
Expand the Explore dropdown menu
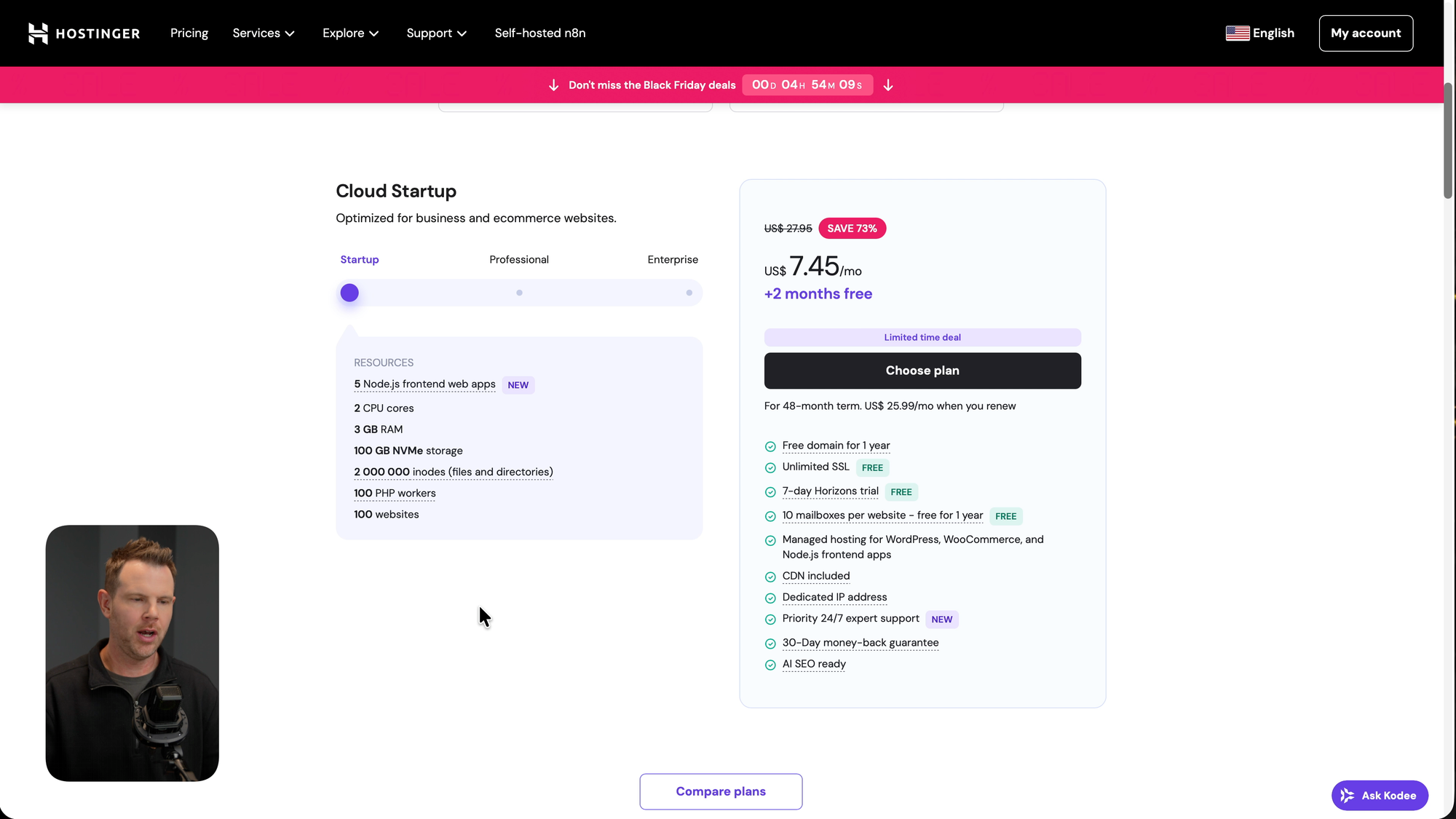pyautogui.click(x=350, y=33)
